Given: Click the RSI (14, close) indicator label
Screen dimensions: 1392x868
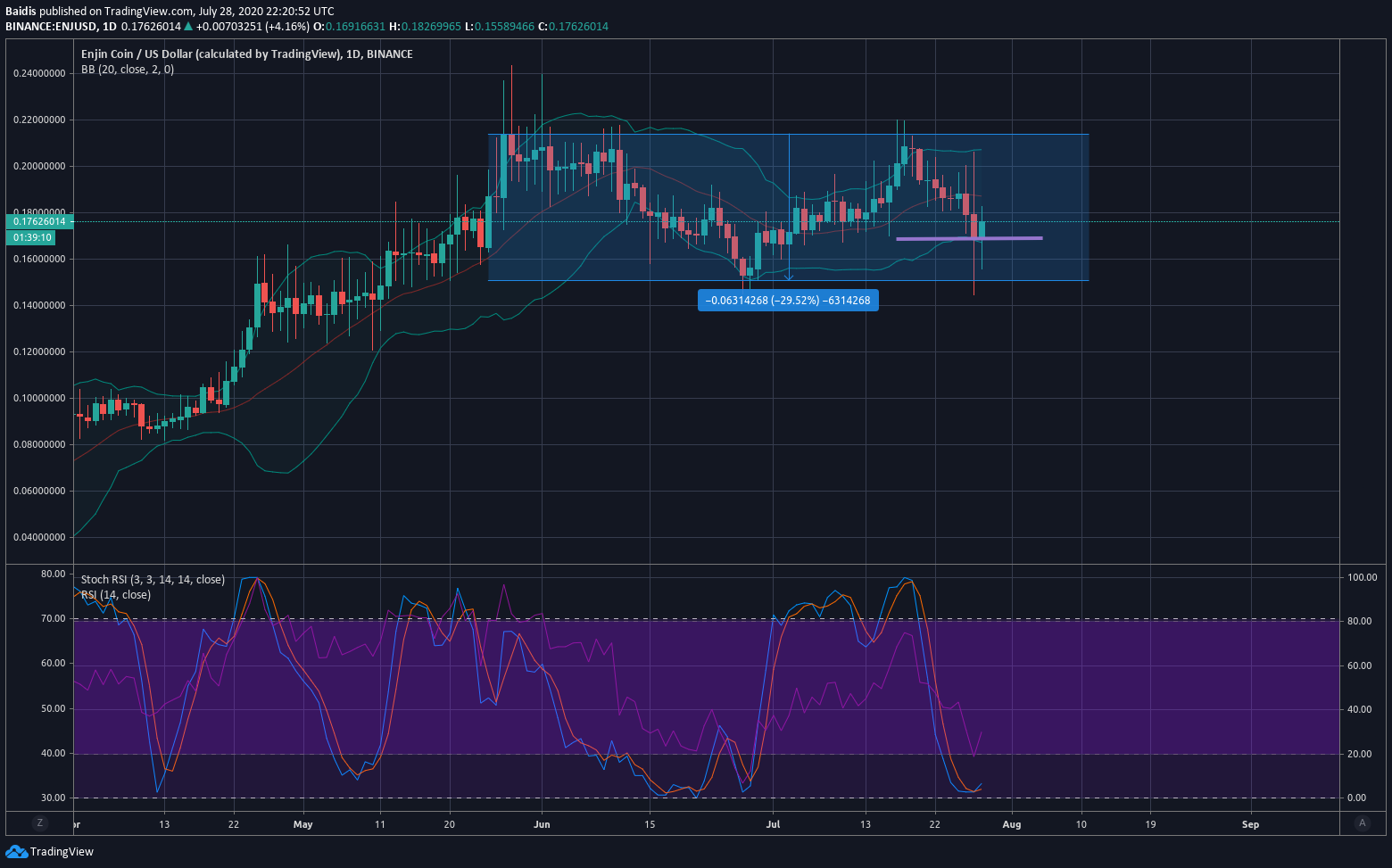Looking at the screenshot, I should [116, 595].
